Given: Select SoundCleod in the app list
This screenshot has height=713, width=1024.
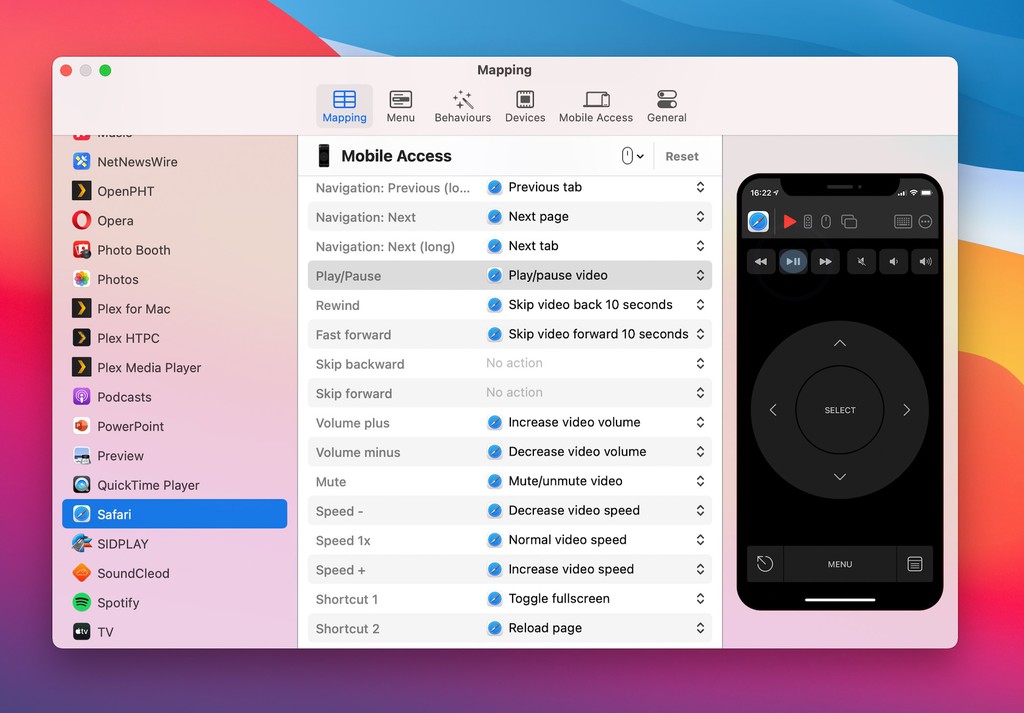Looking at the screenshot, I should [x=174, y=573].
